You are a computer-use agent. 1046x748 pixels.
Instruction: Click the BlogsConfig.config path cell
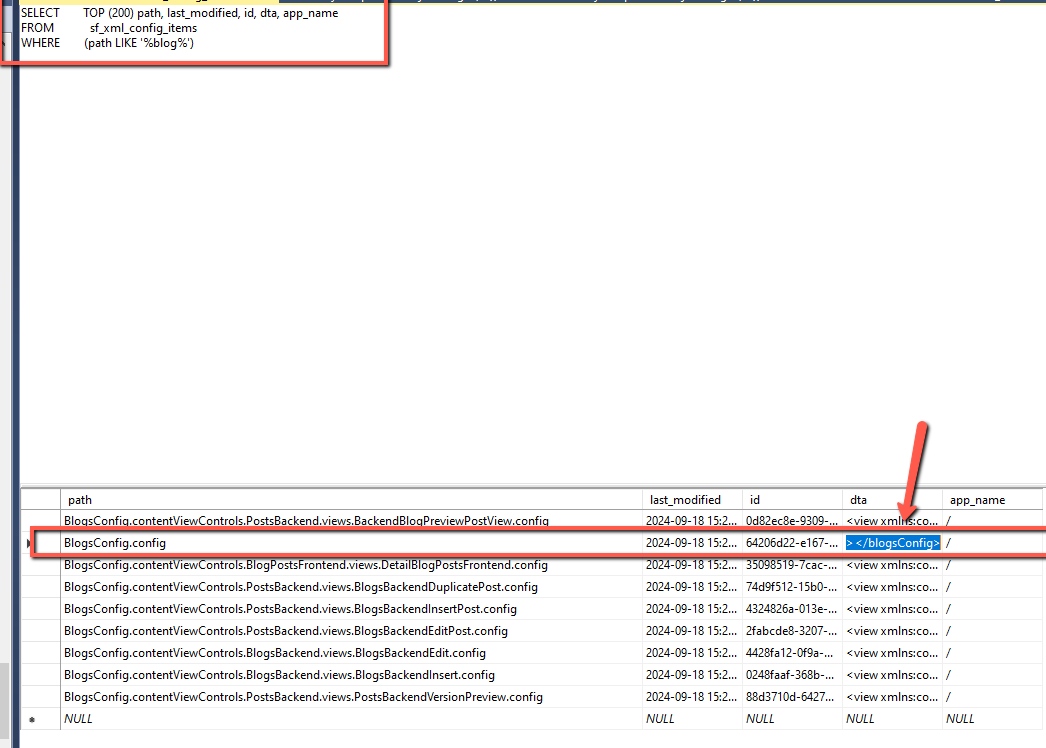pyautogui.click(x=351, y=543)
